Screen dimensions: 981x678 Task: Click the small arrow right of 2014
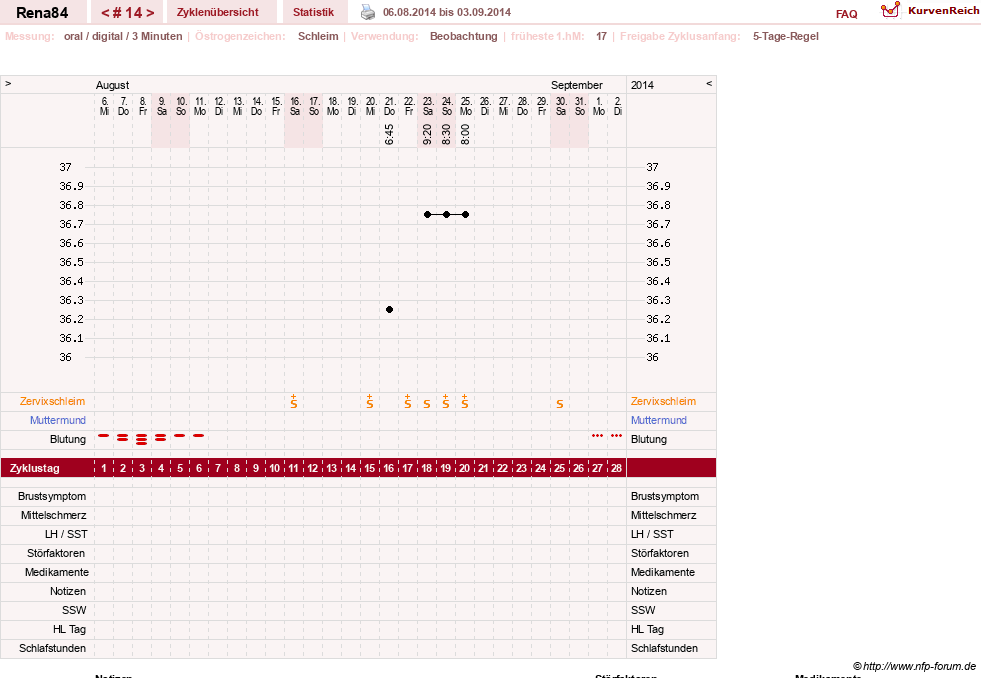(x=709, y=83)
